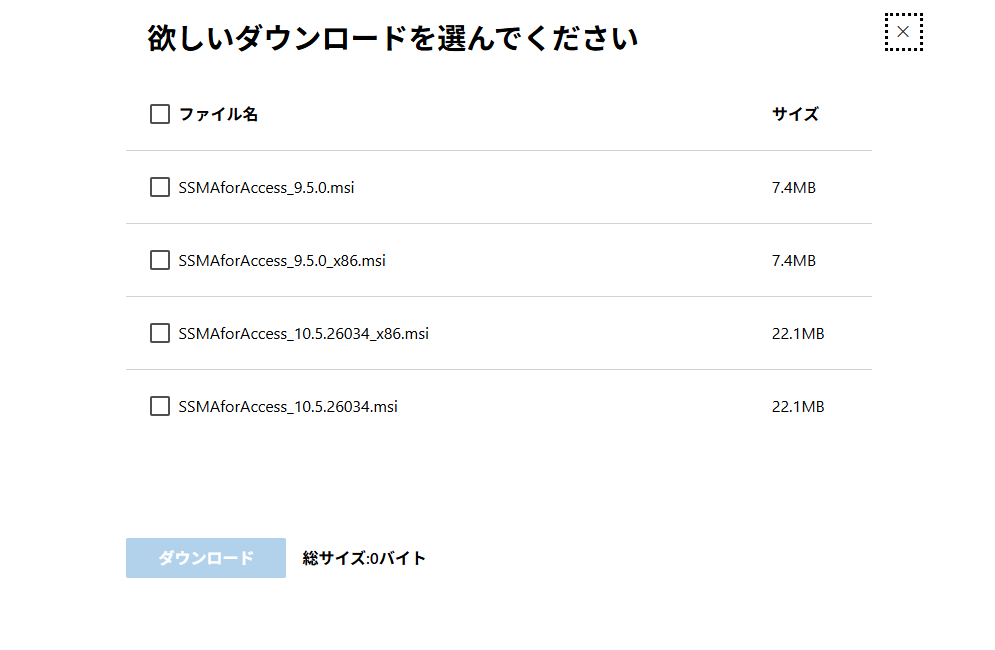This screenshot has height=650, width=995.
Task: Click the 22.1MB size of SSMAforAccess_10.5.26034_x86.msi
Action: click(798, 333)
